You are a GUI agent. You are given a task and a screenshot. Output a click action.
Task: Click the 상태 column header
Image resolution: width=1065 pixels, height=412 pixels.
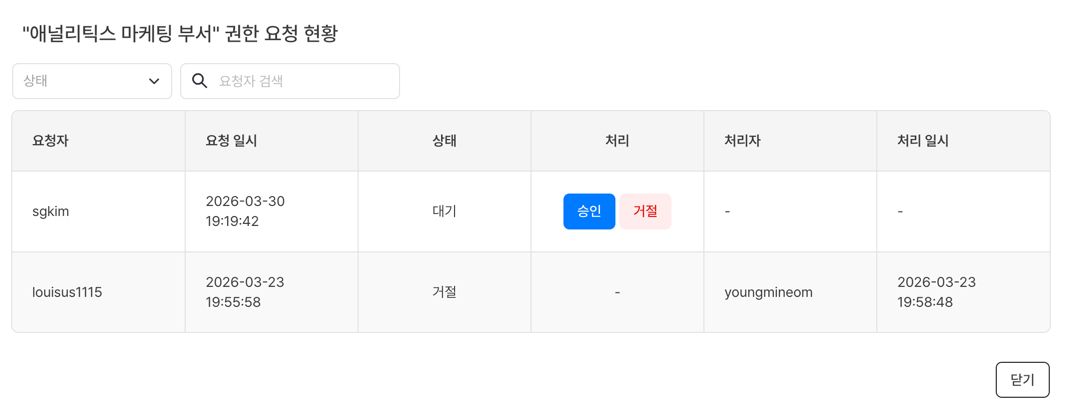[444, 141]
